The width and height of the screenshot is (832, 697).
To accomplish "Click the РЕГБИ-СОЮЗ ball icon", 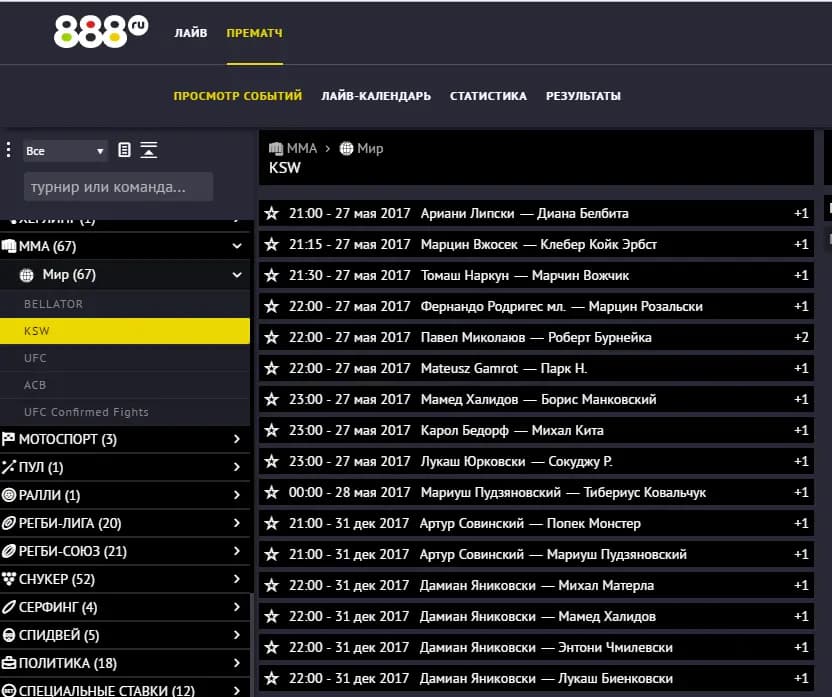I will [8, 551].
